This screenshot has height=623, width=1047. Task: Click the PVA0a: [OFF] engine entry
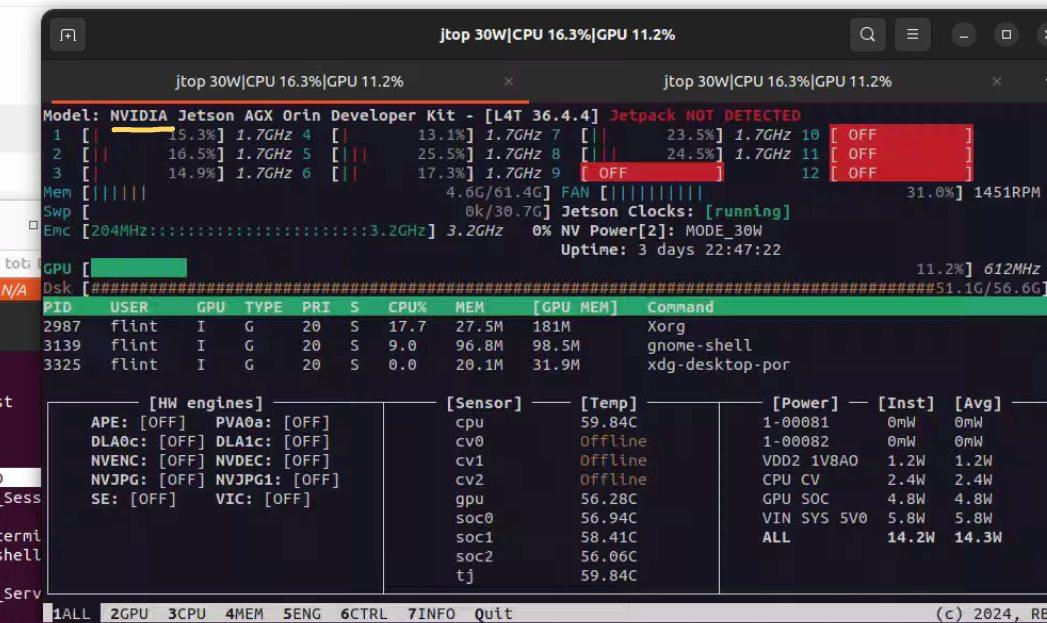click(x=272, y=423)
